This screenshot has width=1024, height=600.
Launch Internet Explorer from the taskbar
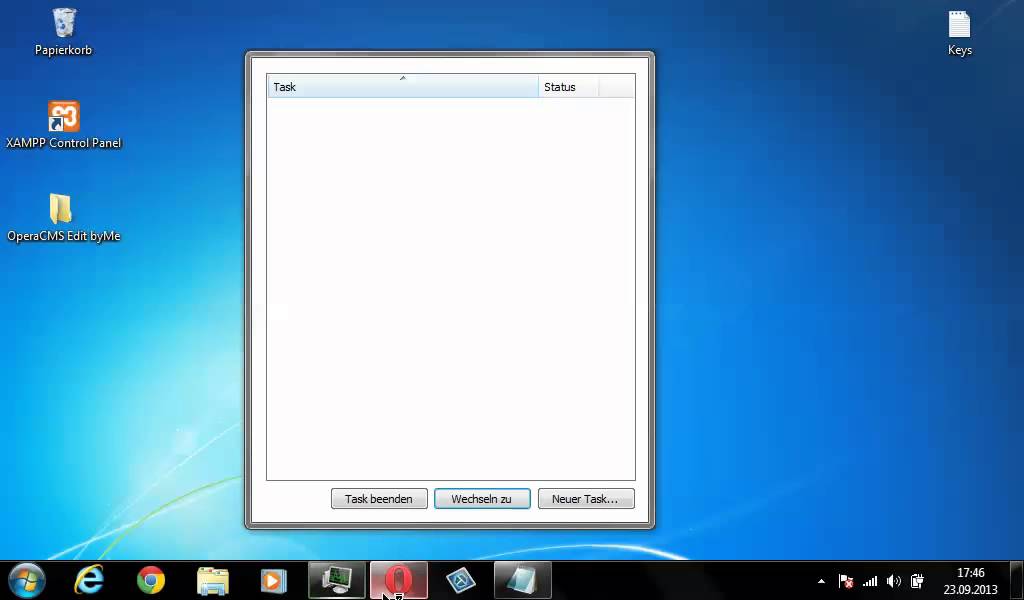pyautogui.click(x=89, y=580)
